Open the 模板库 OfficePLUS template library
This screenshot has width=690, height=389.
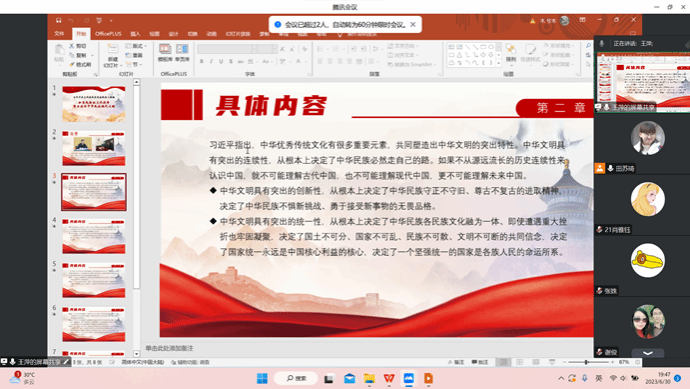[x=165, y=52]
